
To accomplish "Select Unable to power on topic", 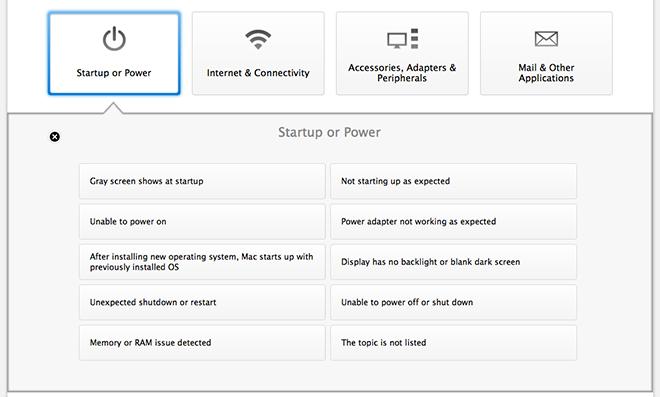I will [x=202, y=221].
